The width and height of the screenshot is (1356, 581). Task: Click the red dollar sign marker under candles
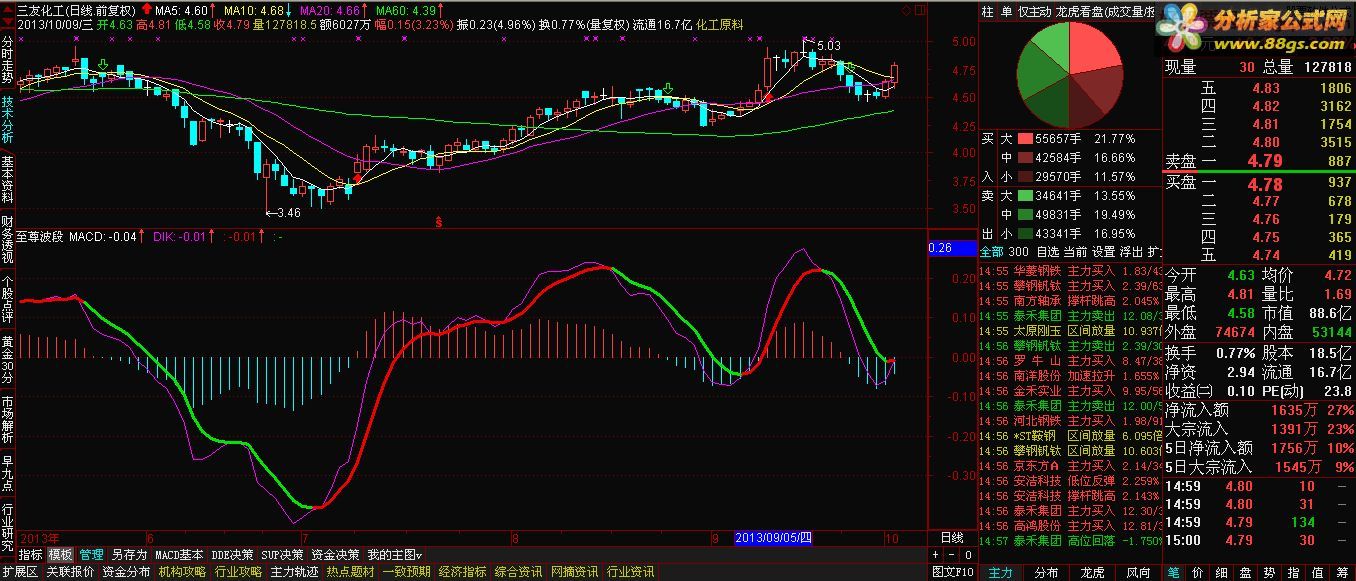point(439,220)
